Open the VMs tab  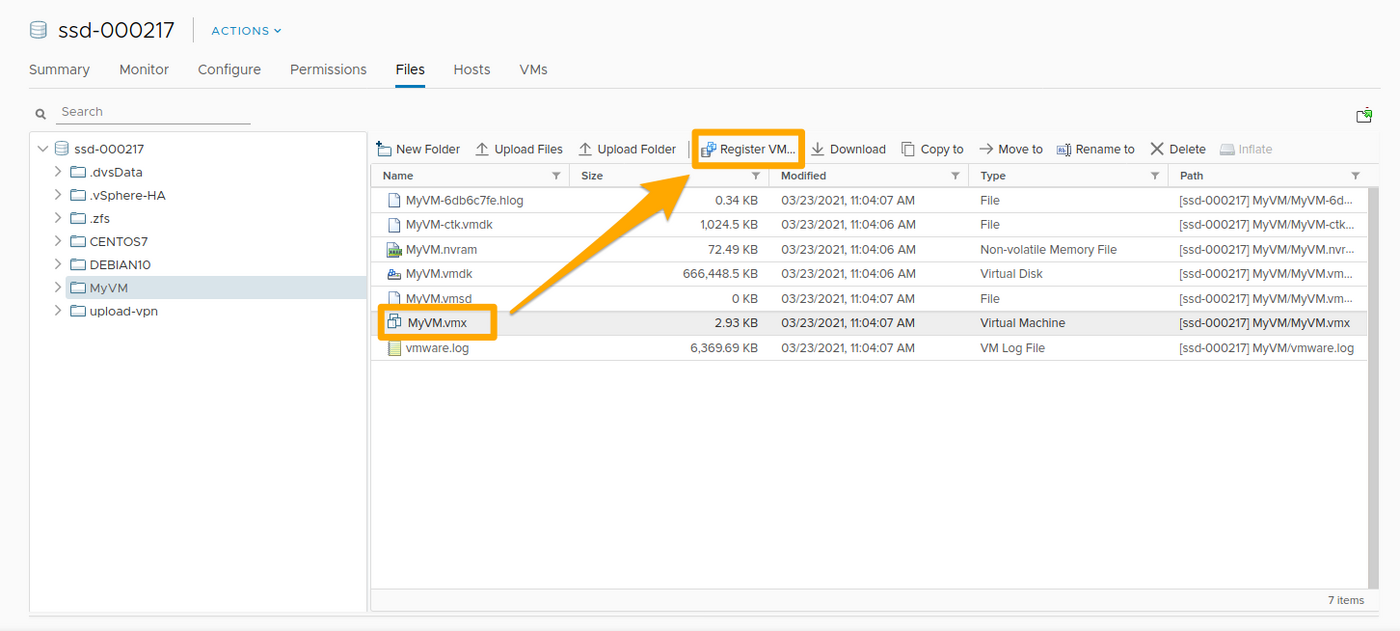533,69
